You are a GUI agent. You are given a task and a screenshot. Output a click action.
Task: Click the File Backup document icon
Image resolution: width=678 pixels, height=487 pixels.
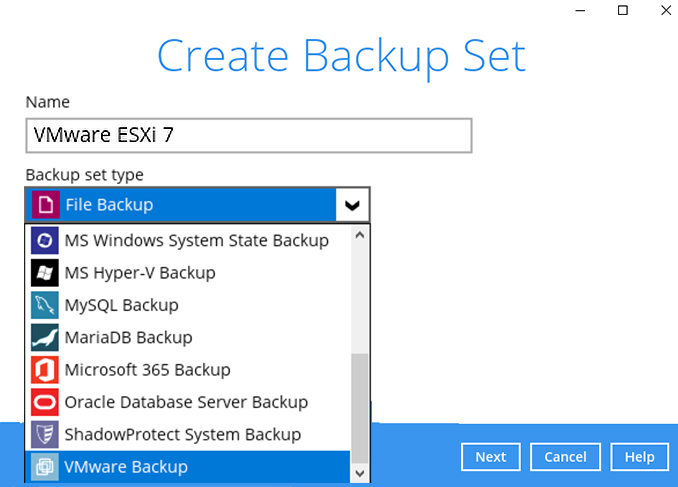(46, 205)
